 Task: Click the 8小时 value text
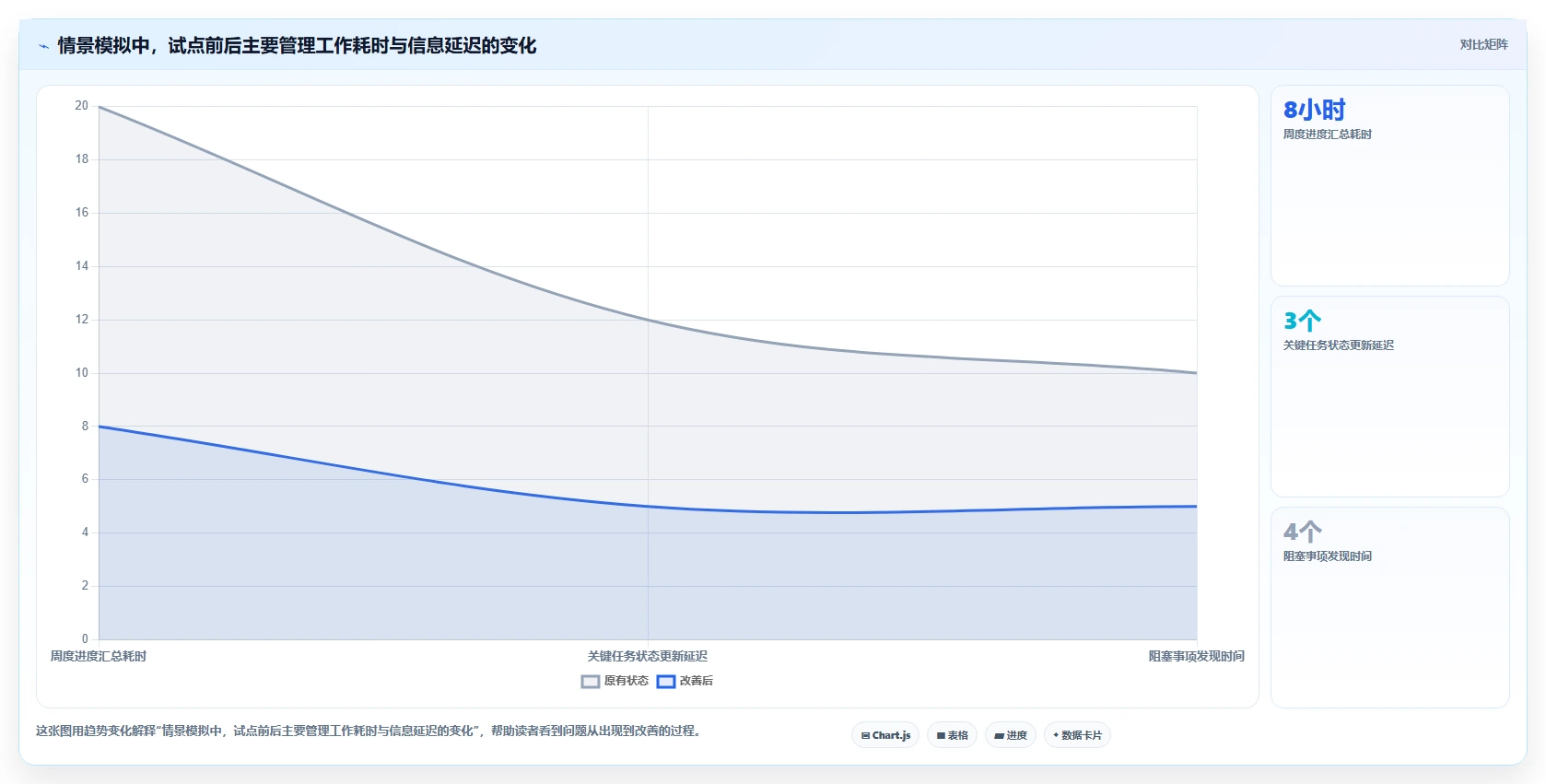point(1314,110)
